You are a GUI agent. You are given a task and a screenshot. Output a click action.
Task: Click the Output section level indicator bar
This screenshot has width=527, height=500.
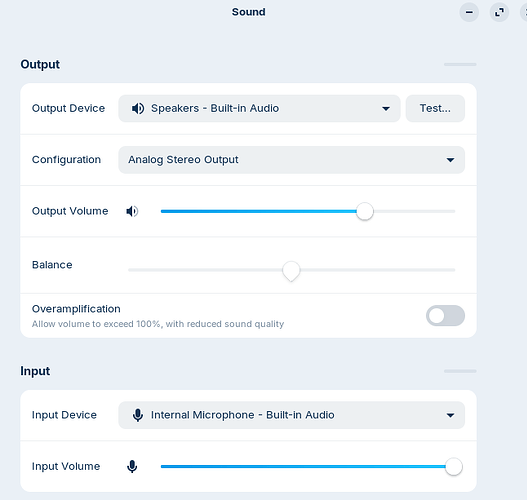460,64
